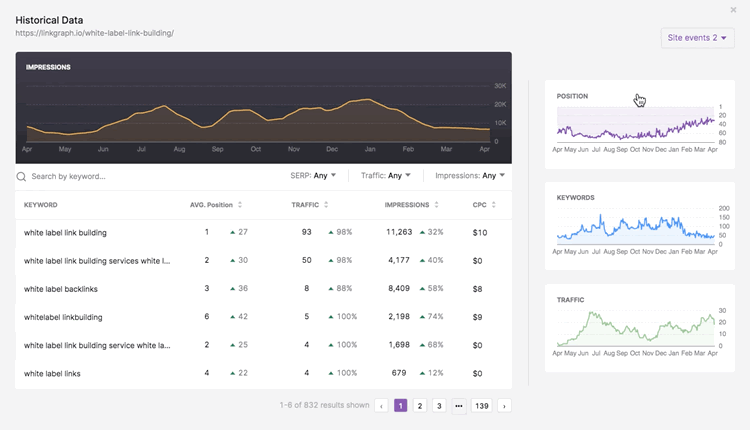Jump to page 139 of results
750x430 pixels.
(x=481, y=406)
